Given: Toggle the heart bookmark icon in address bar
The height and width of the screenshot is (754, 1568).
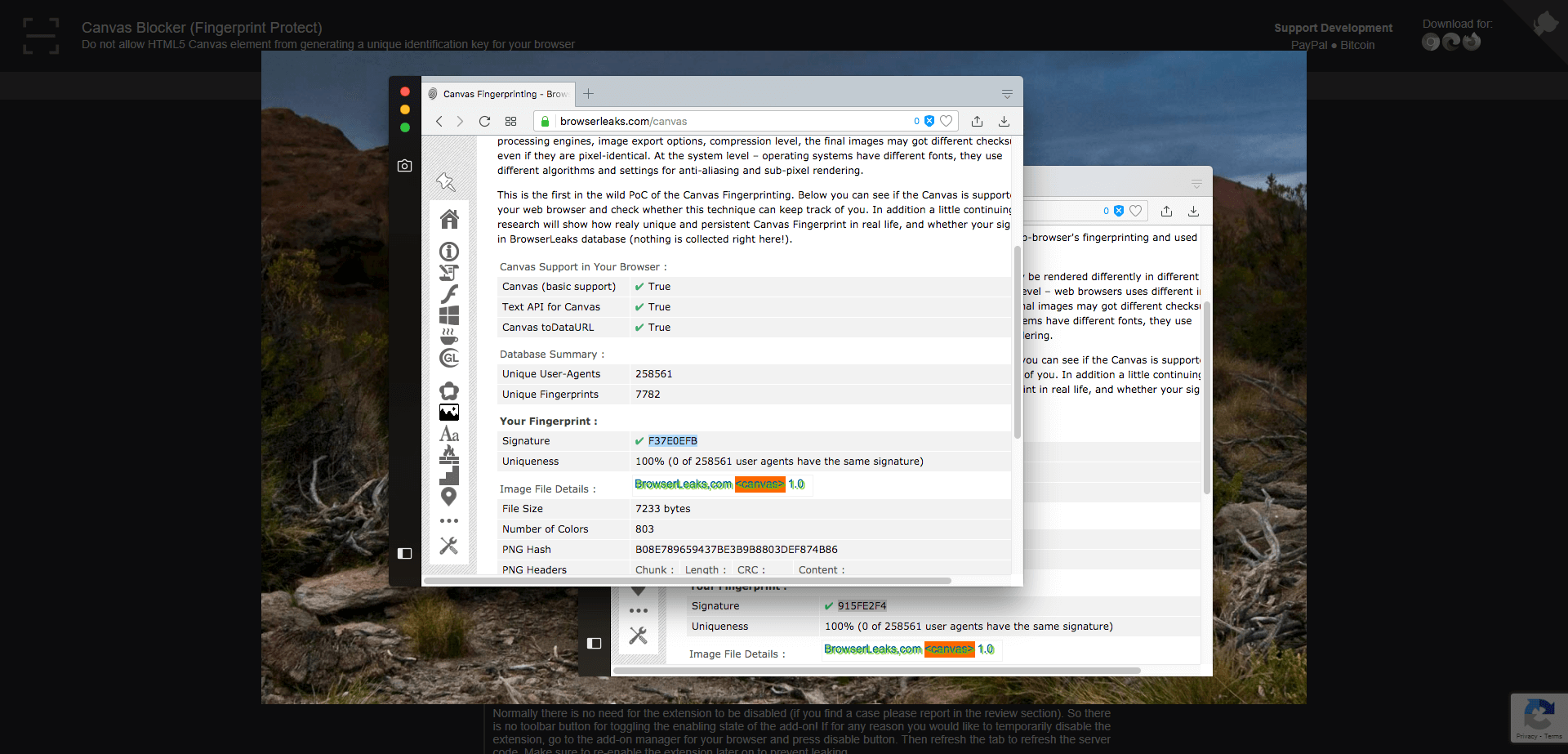Looking at the screenshot, I should (946, 120).
